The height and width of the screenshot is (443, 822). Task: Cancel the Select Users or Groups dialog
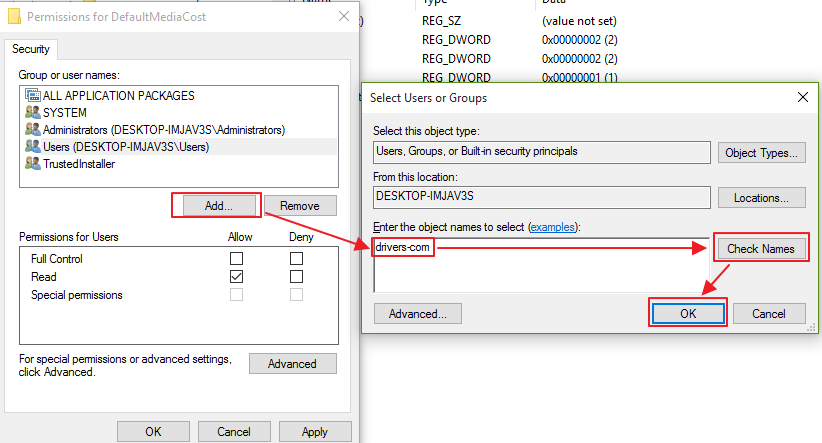769,314
